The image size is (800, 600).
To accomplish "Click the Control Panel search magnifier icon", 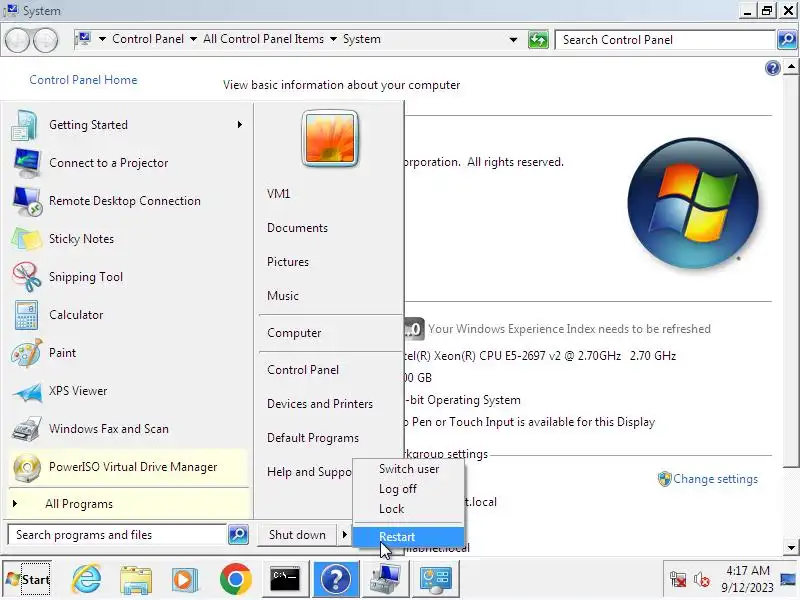I will [787, 39].
